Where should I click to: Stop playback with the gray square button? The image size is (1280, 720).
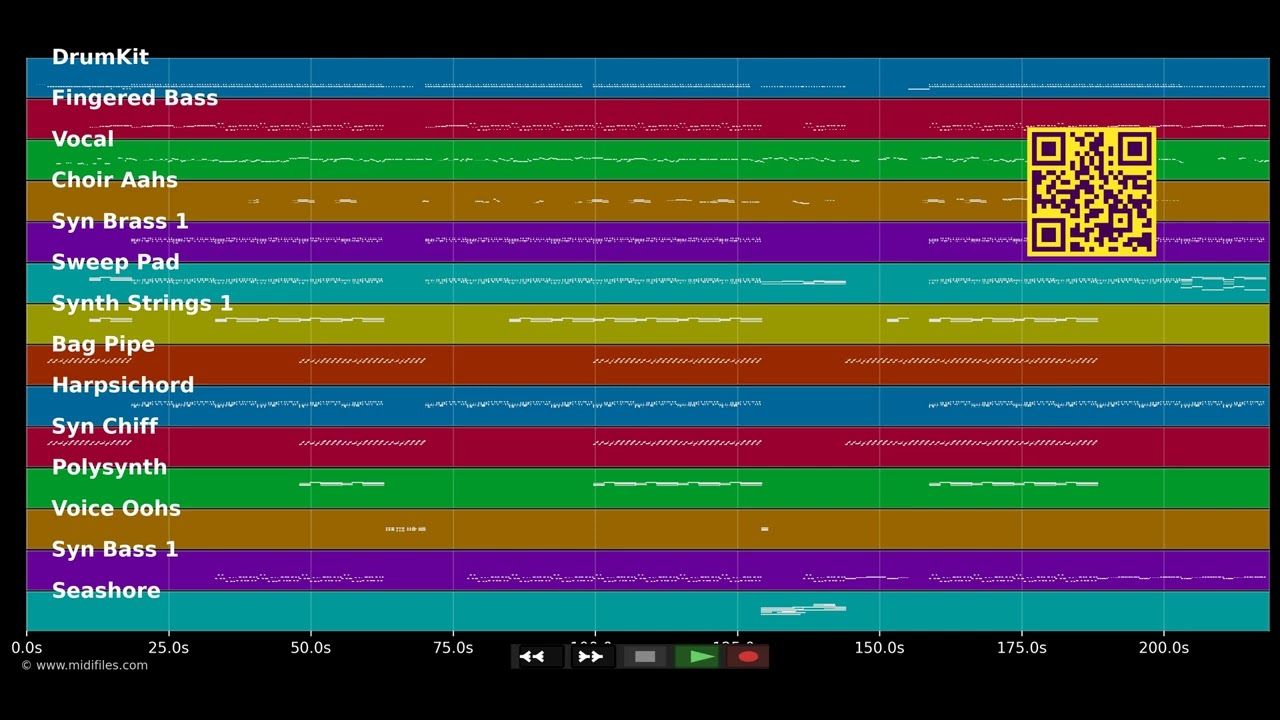point(645,657)
